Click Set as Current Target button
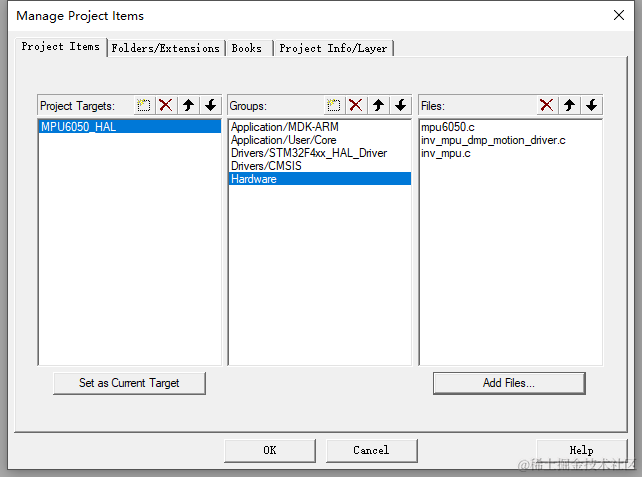Image resolution: width=642 pixels, height=477 pixels. 129,383
